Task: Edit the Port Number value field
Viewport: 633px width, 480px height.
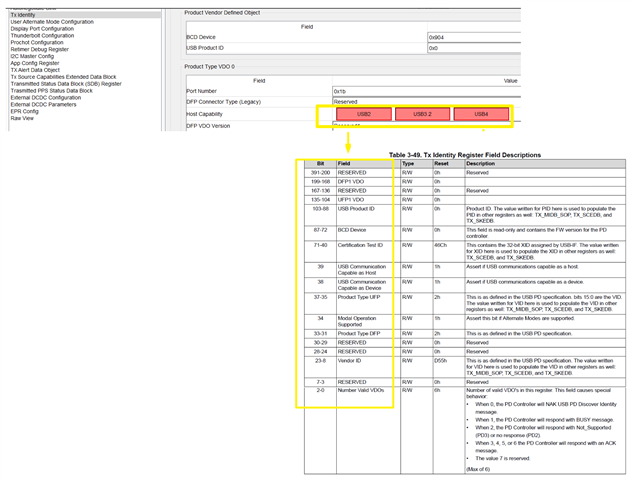Action: point(427,91)
